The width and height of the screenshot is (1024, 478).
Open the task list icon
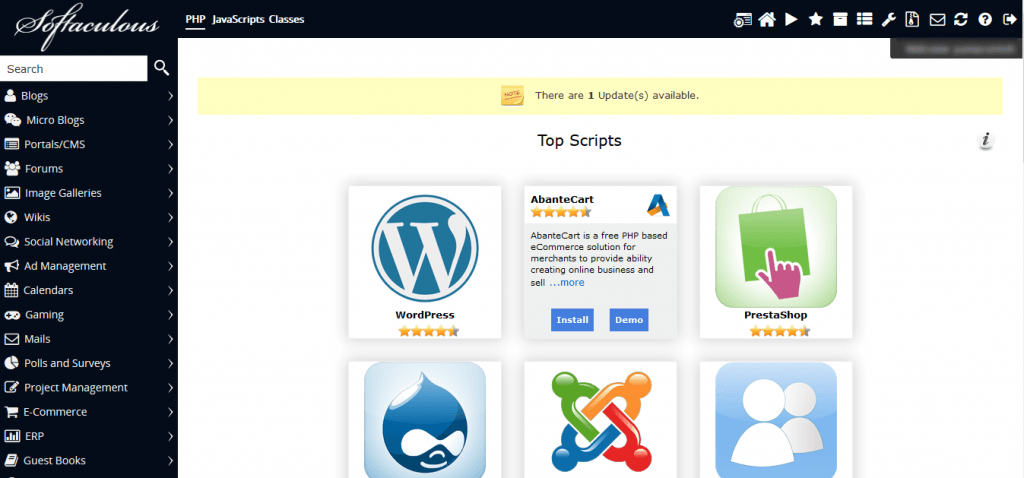point(865,20)
